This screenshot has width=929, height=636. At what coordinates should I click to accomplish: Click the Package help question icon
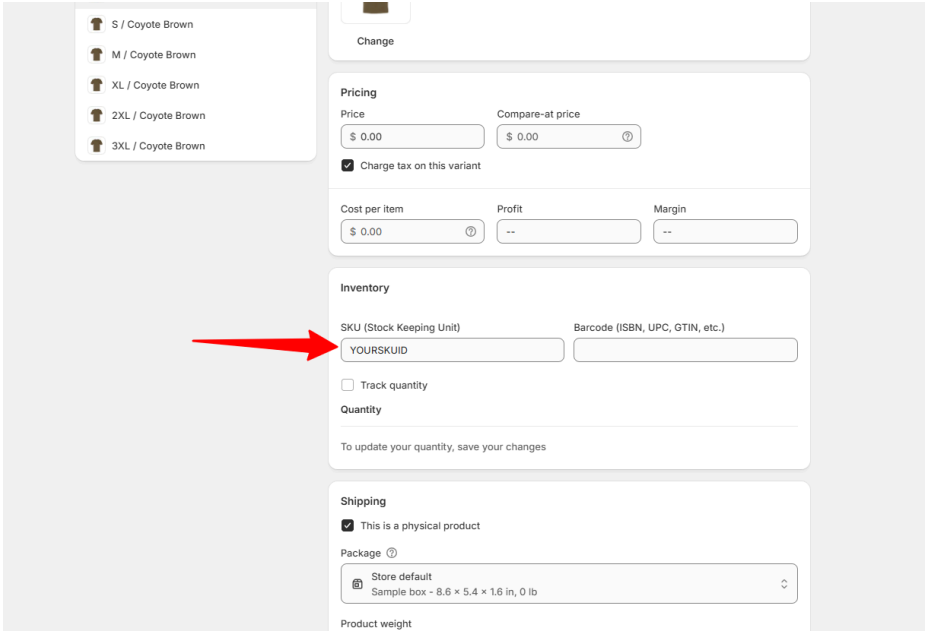pyautogui.click(x=392, y=553)
